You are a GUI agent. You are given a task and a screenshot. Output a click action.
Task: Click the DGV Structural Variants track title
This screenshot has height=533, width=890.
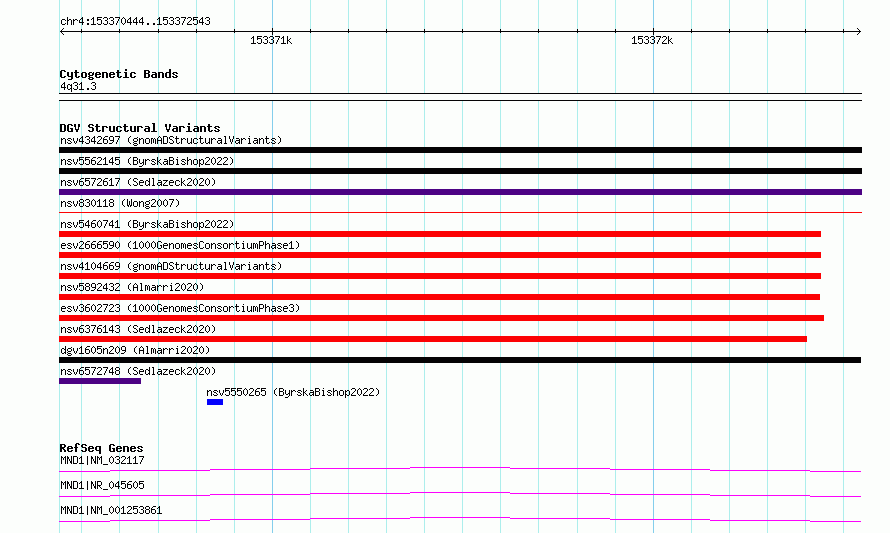tap(140, 128)
